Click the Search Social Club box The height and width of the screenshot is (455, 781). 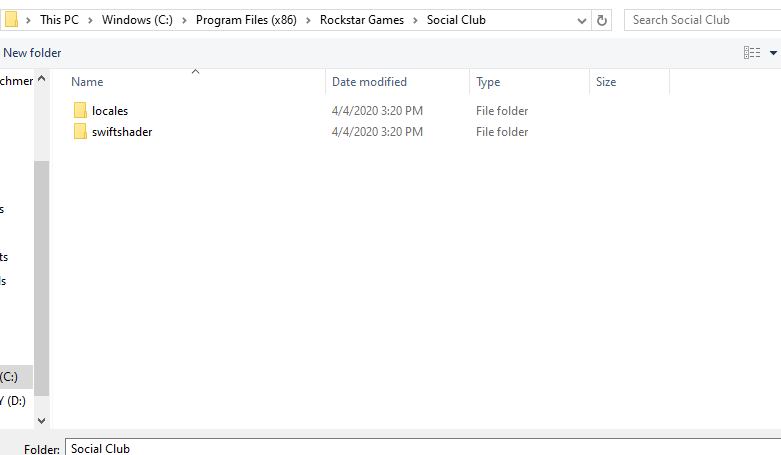(702, 20)
